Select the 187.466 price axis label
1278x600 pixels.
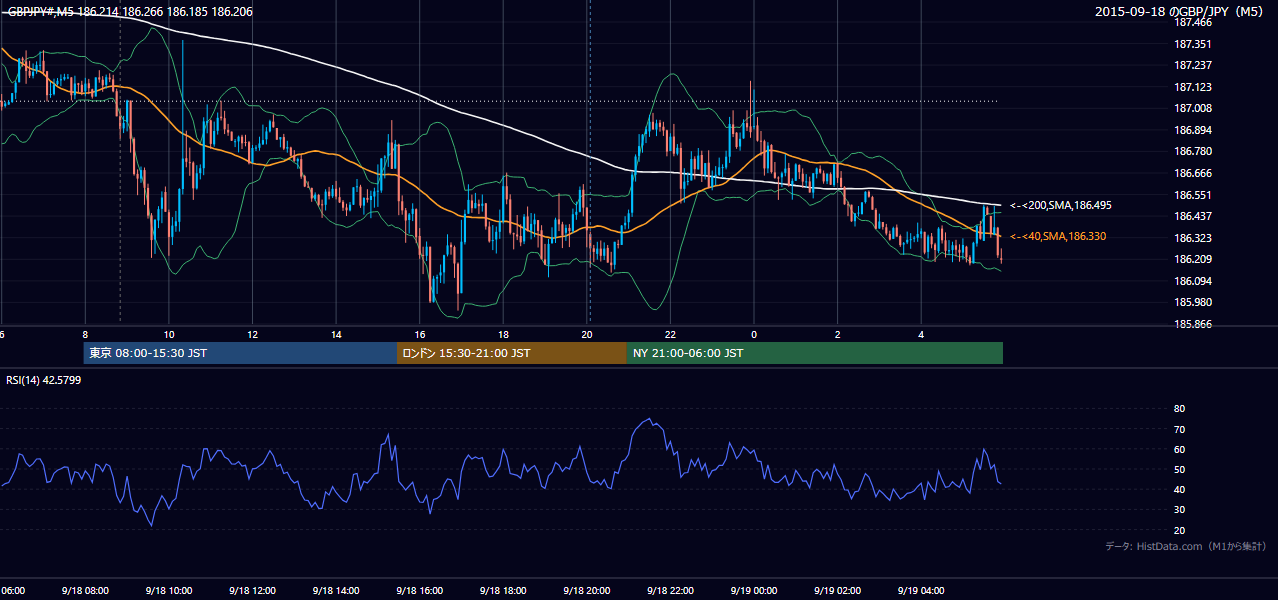1192,22
